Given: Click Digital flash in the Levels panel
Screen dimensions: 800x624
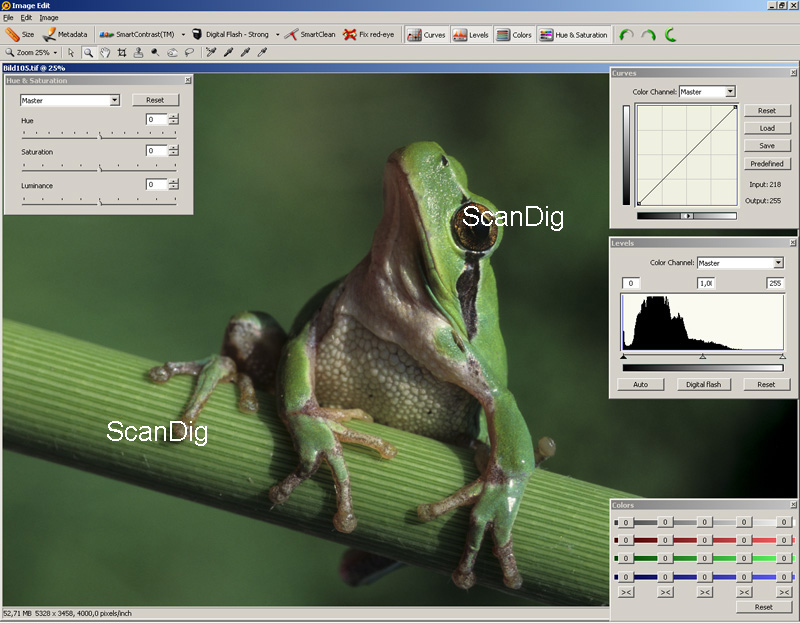Looking at the screenshot, I should click(703, 384).
